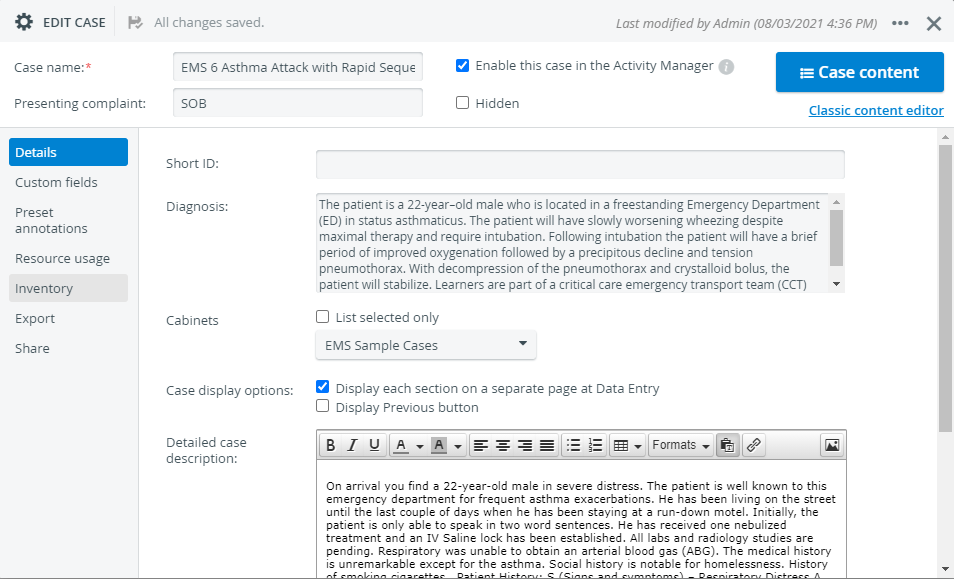Screen dimensions: 954x579
Task: Check the Hidden checkbox
Action: pos(462,103)
